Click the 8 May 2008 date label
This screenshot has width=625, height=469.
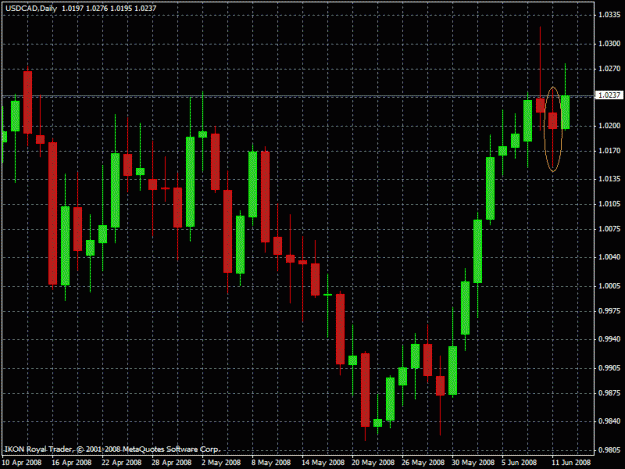(x=271, y=463)
